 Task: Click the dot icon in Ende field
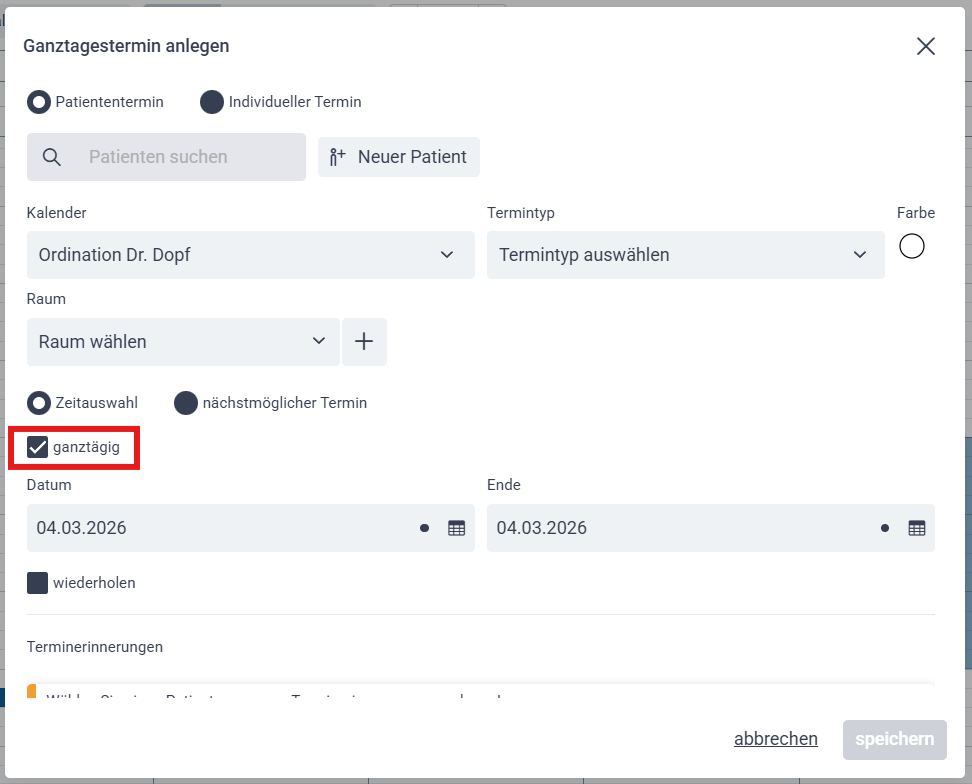click(885, 528)
